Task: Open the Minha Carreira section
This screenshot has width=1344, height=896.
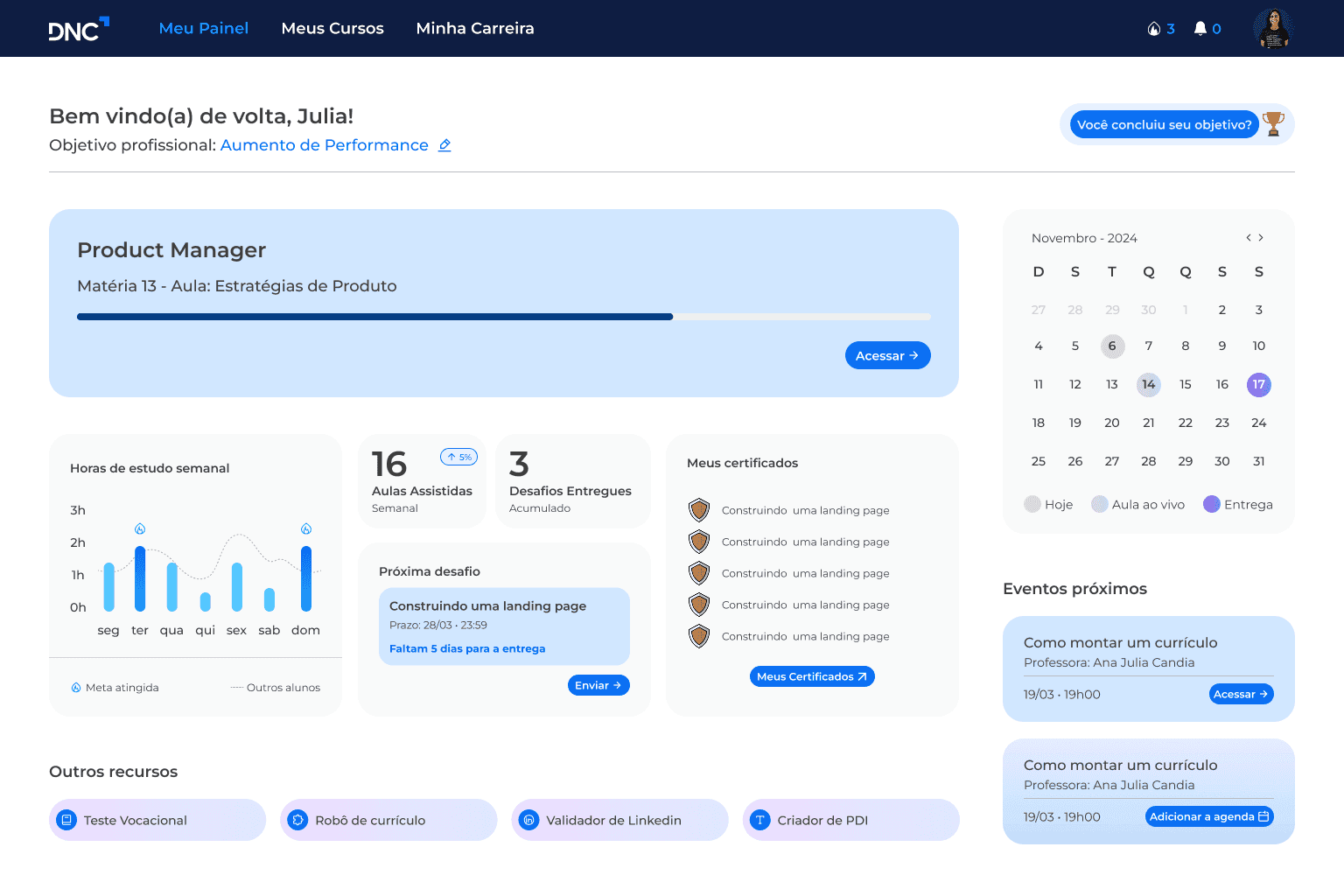Action: pyautogui.click(x=475, y=28)
